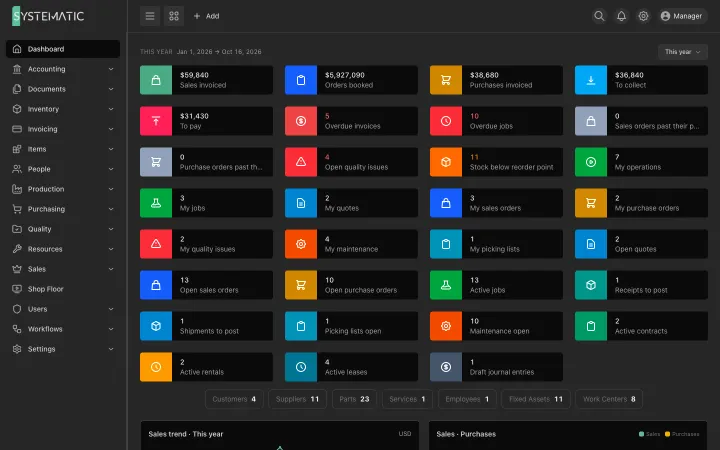Expand the Invoicing sidebar section
Screen dimensions: 720x450
63,129
